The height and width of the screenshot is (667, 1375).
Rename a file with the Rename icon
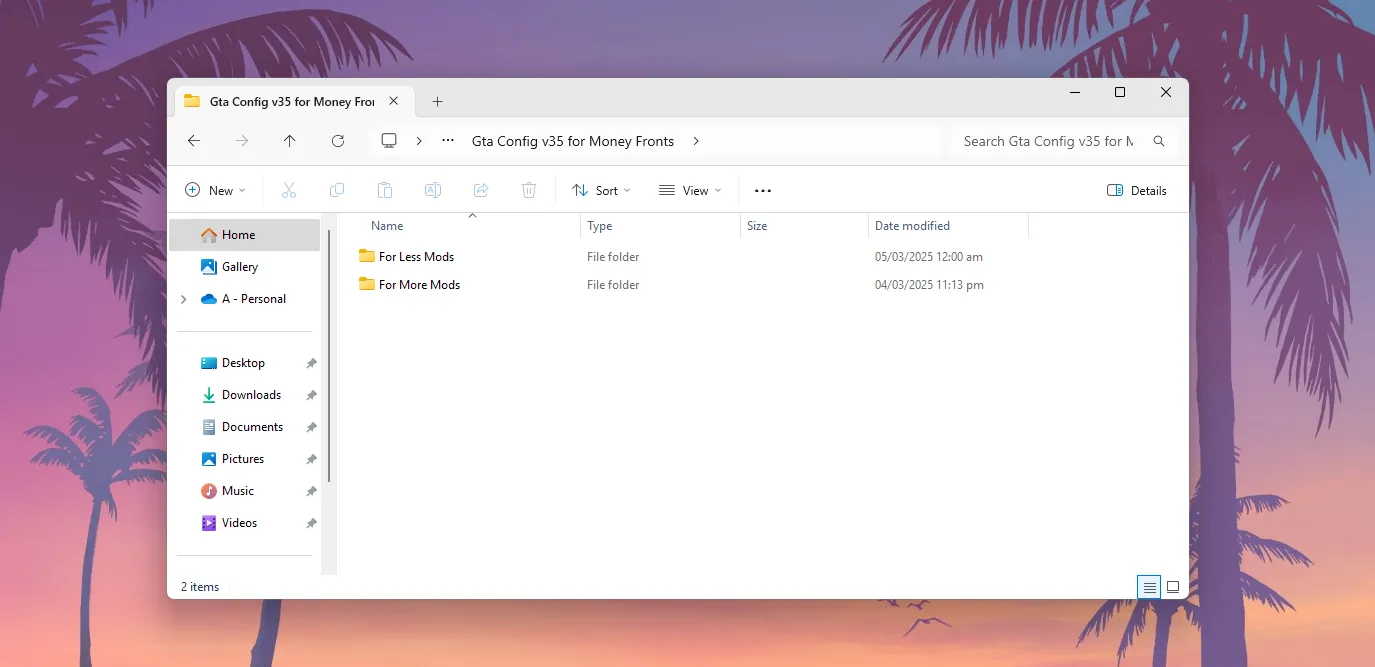(433, 190)
